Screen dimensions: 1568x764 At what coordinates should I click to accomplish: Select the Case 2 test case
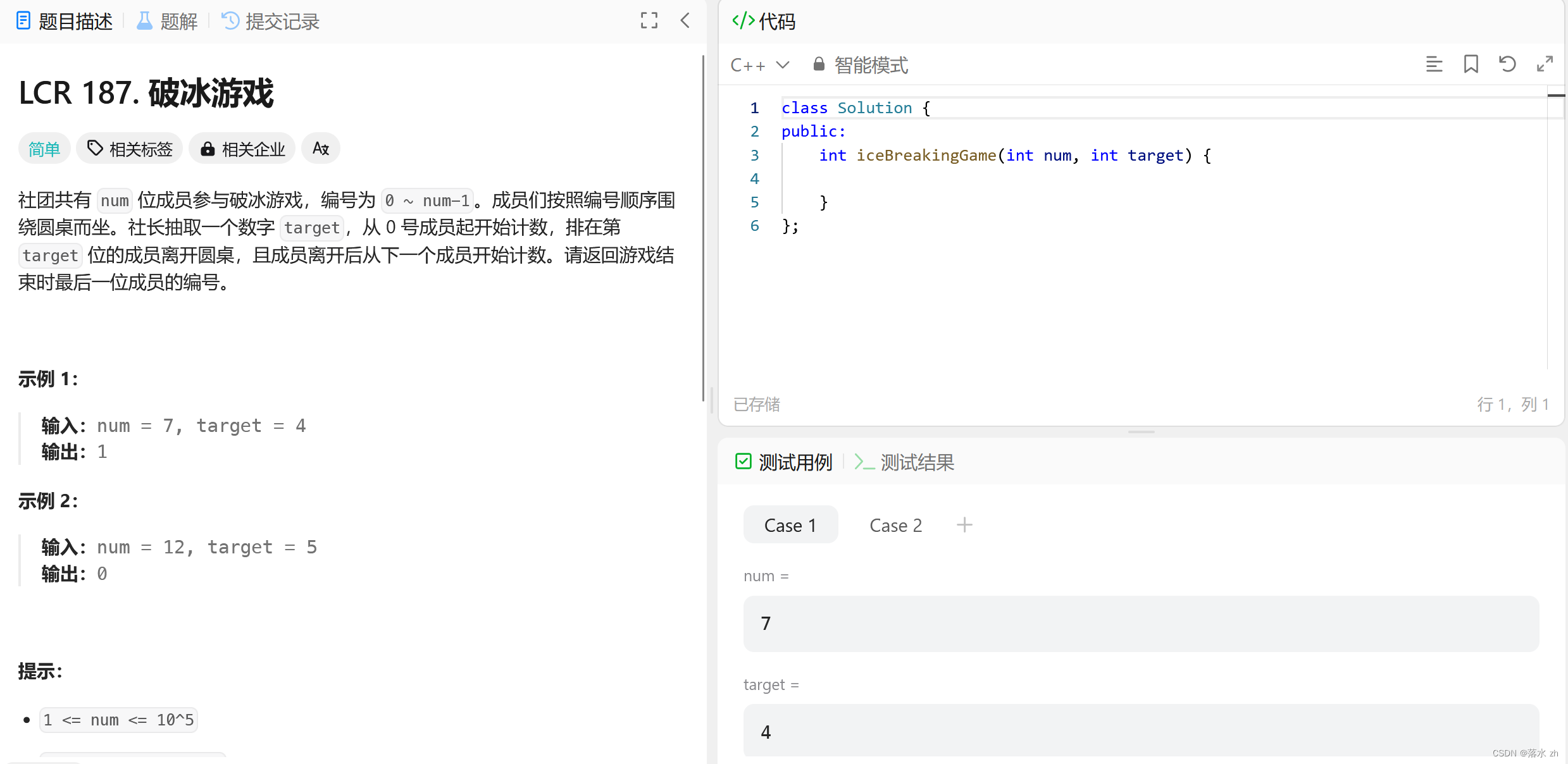[895, 525]
